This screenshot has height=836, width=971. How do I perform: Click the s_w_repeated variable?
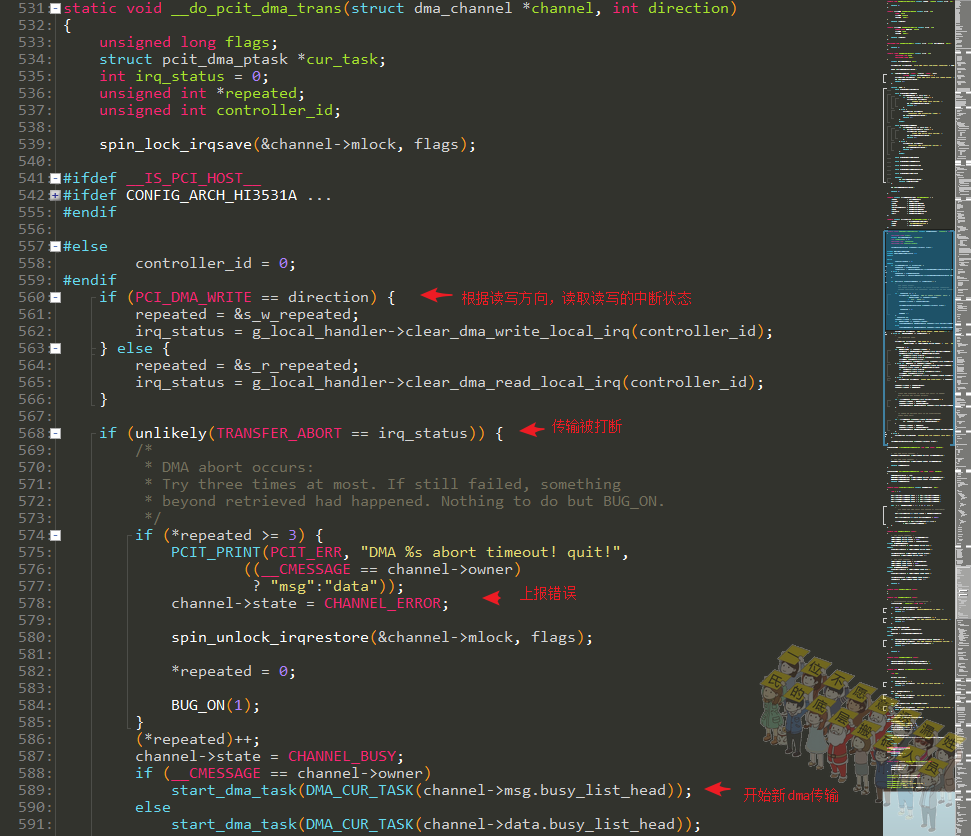tap(296, 315)
